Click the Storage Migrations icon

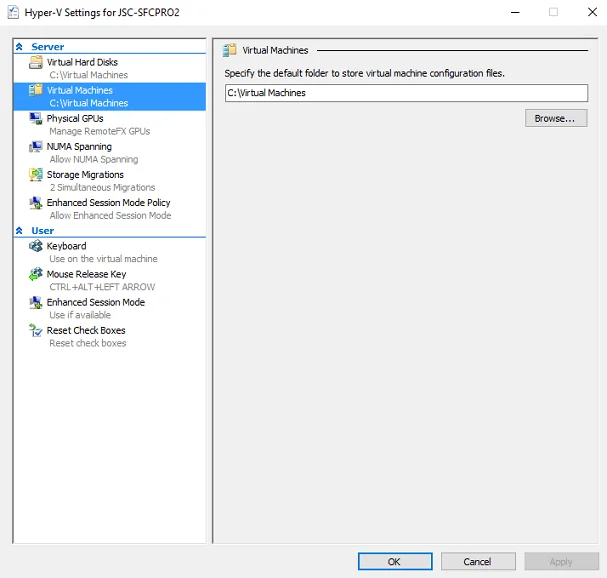36,175
